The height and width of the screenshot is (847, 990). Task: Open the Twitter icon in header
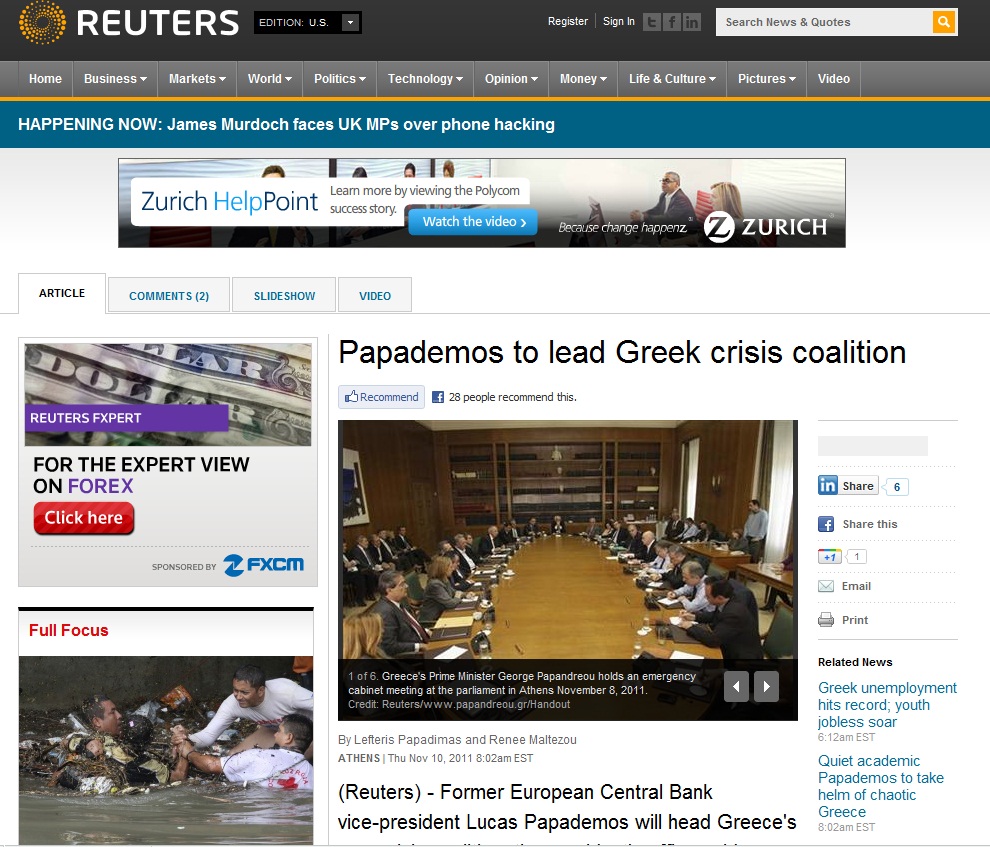point(652,22)
